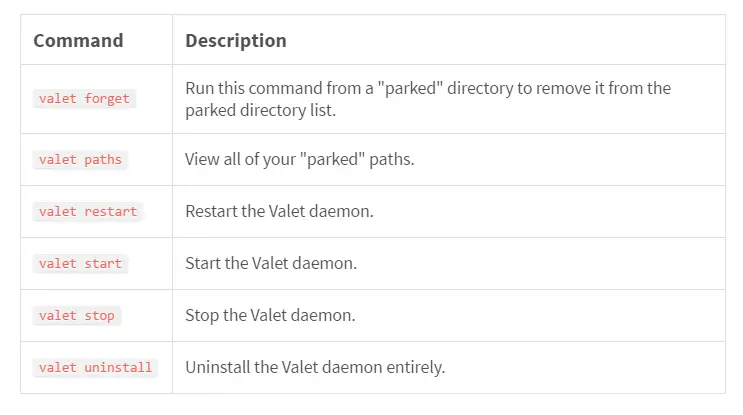This screenshot has width=743, height=415.
Task: Click the Command column header
Action: point(78,41)
